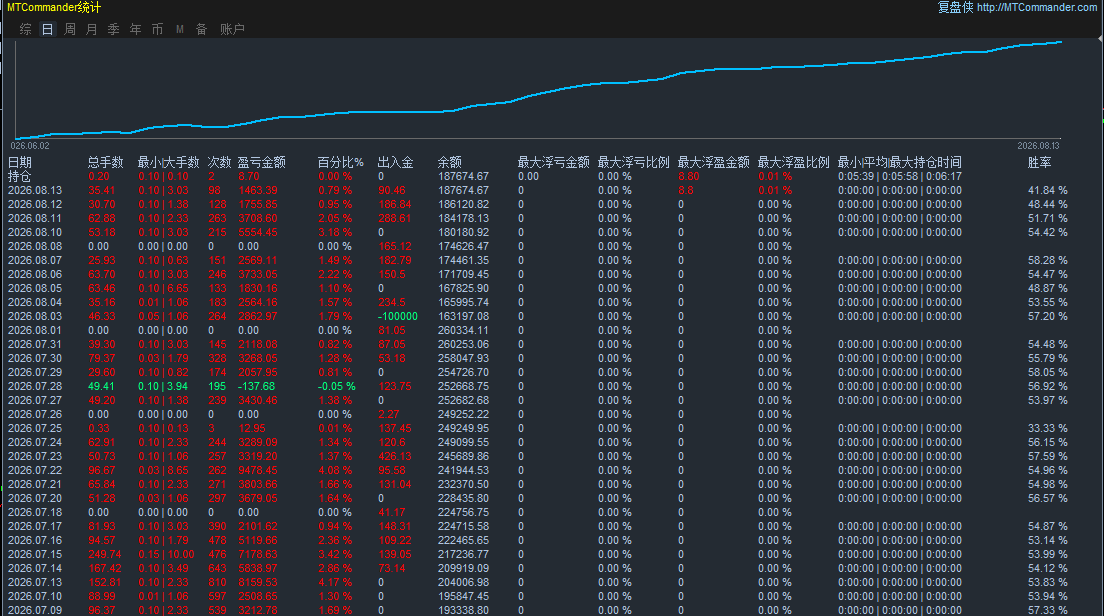Click the 8159.53 profit amount
1104x616 pixels.
(258, 582)
